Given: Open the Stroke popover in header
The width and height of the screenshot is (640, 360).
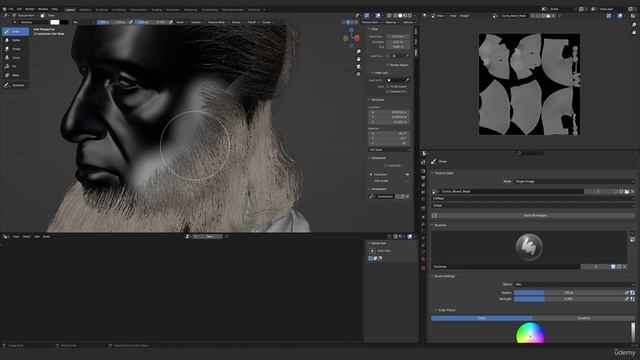Looking at the screenshot, I should (237, 22).
